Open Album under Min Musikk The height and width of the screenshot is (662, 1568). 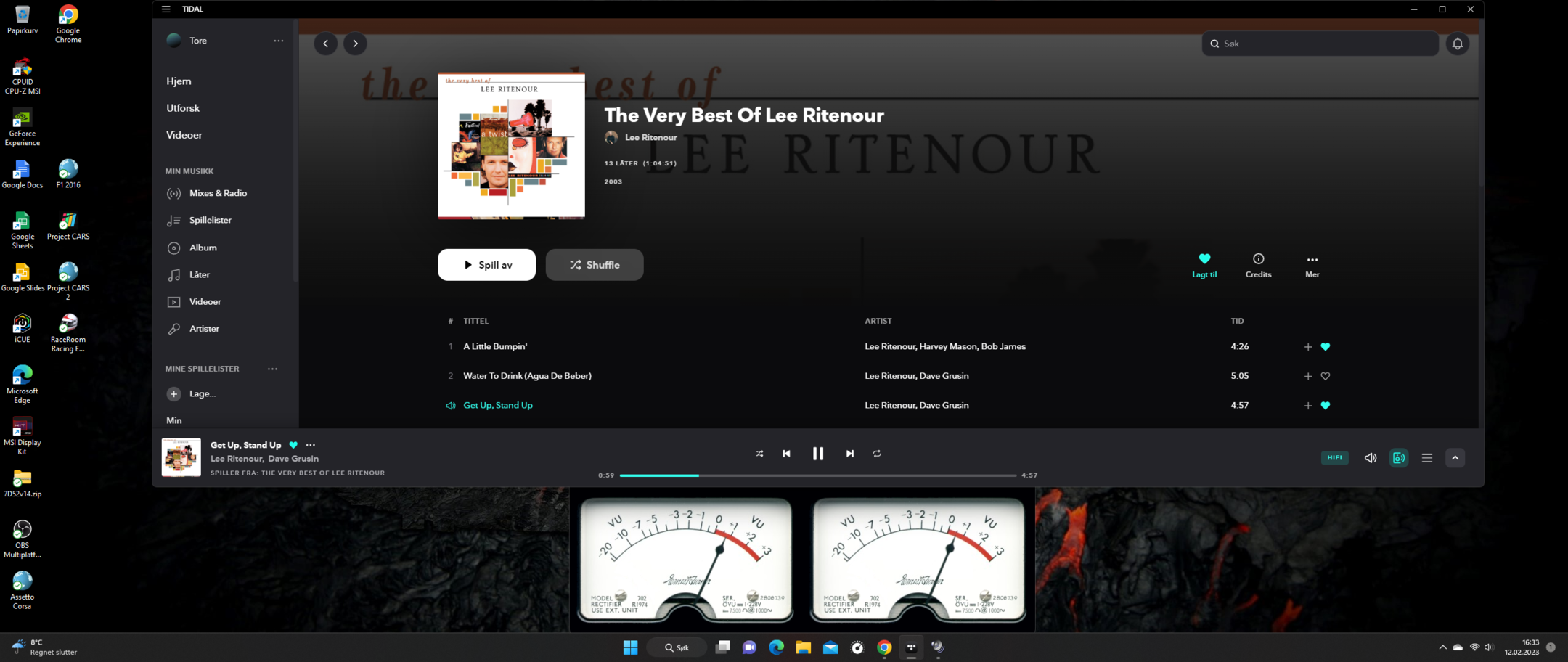click(192, 248)
